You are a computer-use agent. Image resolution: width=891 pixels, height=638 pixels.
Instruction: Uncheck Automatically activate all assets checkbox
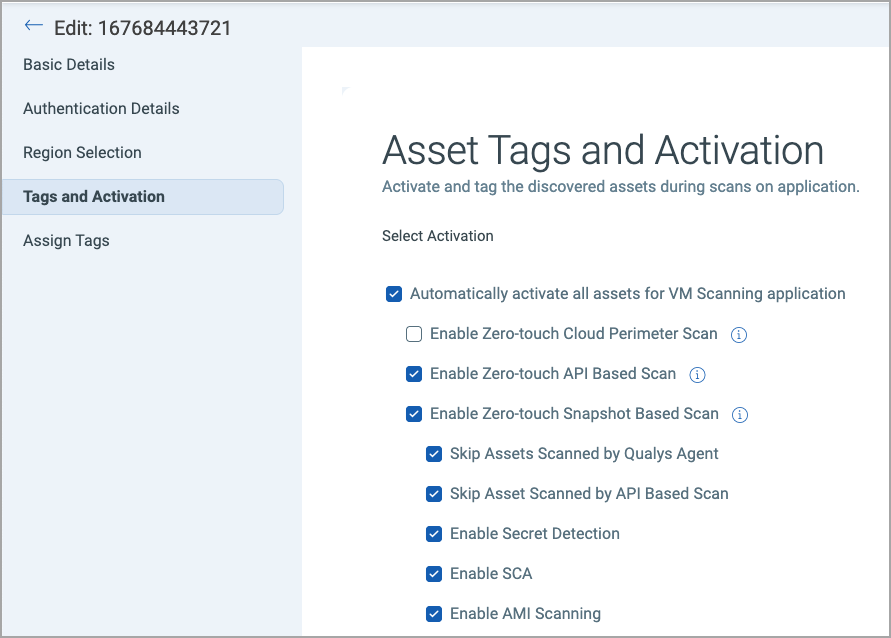tap(394, 294)
